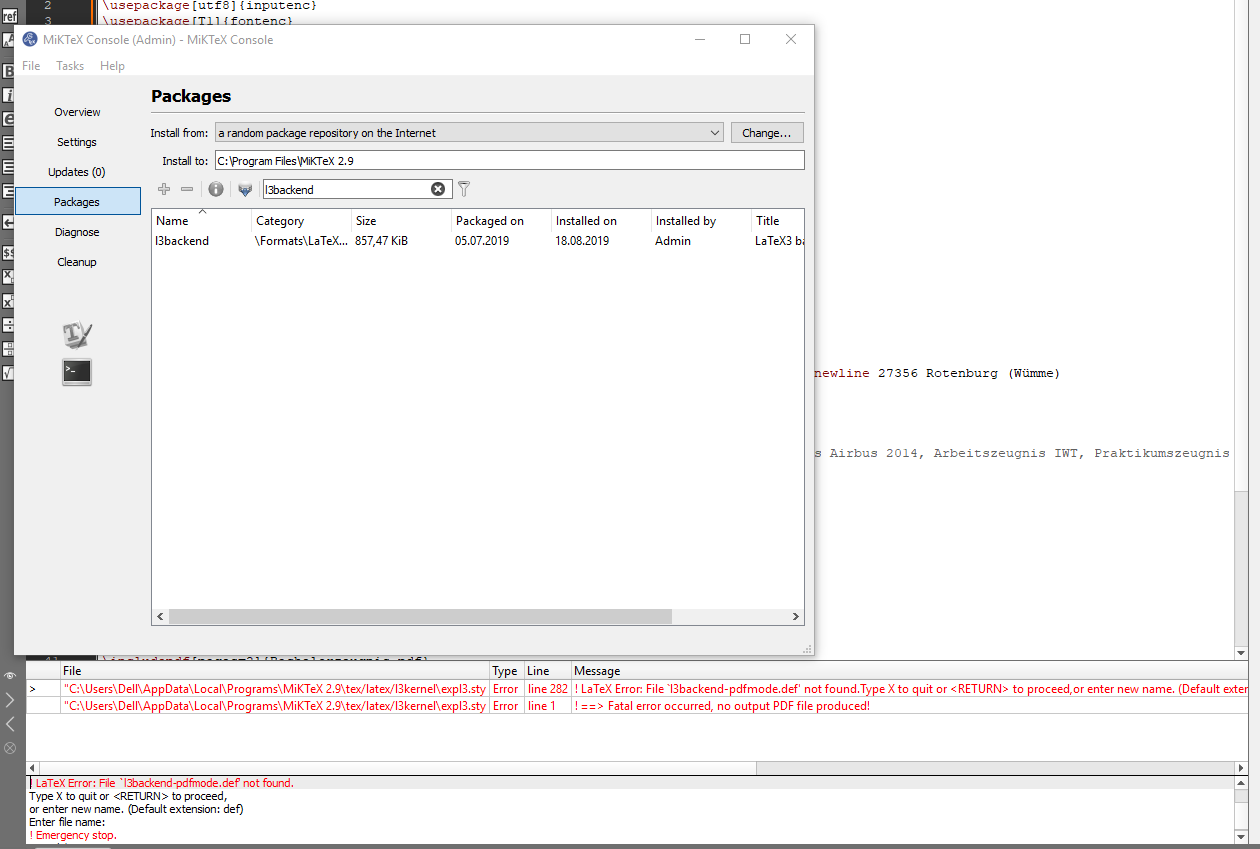The width and height of the screenshot is (1260, 849).
Task: Click the 05.07.2019 packaged date cell
Action: click(x=482, y=241)
